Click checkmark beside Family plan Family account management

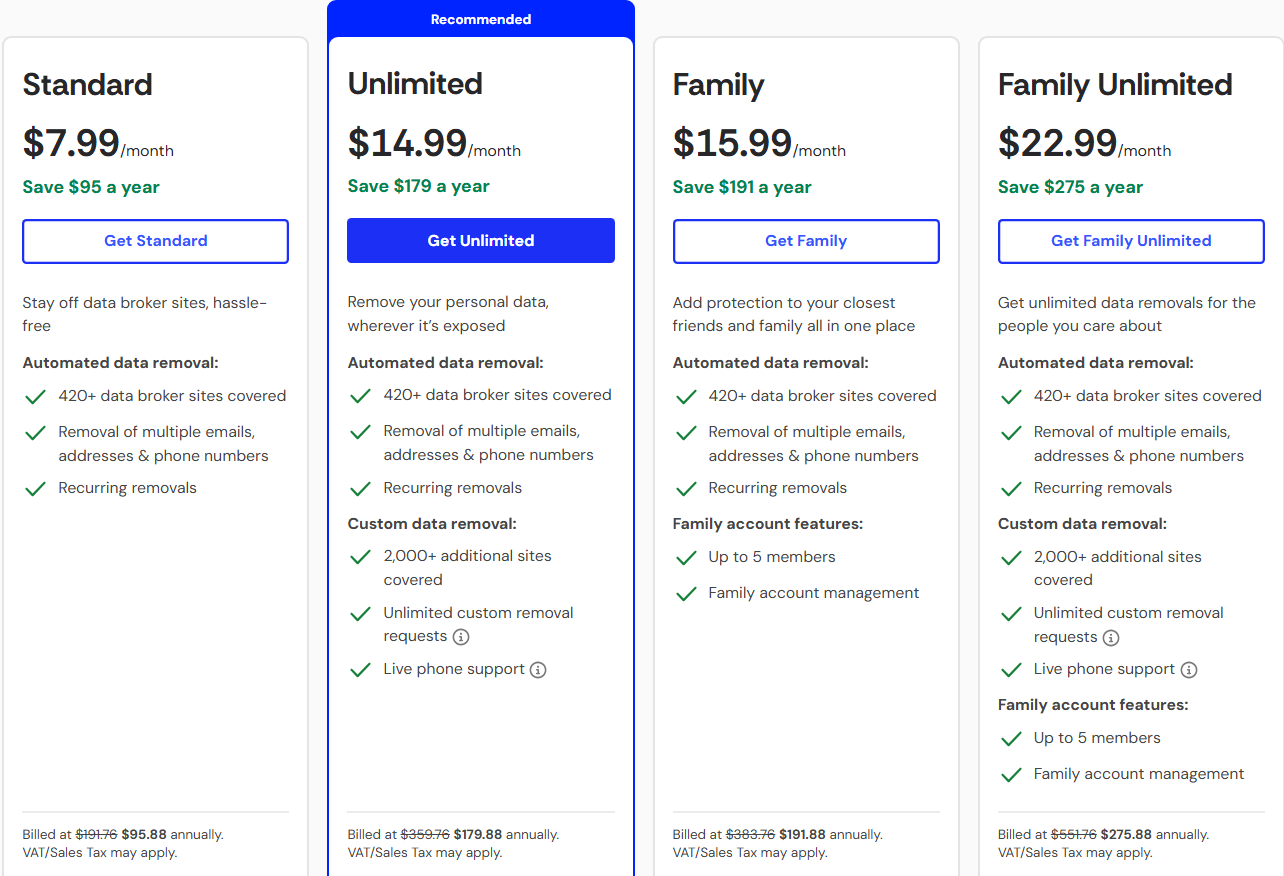point(686,594)
